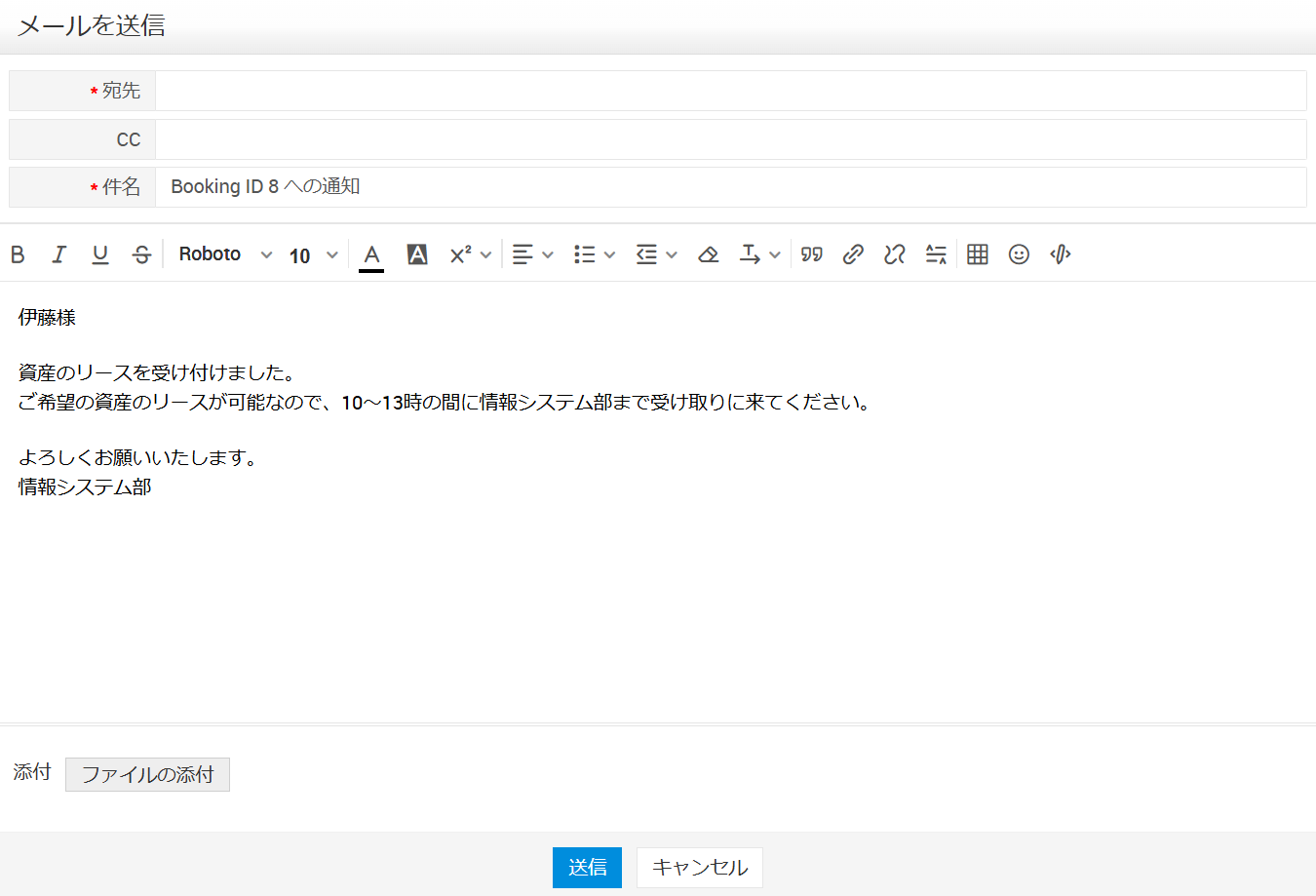Viewport: 1316px width, 896px height.
Task: Click the line 資産のリースを受け付けました。
Action: tap(157, 372)
